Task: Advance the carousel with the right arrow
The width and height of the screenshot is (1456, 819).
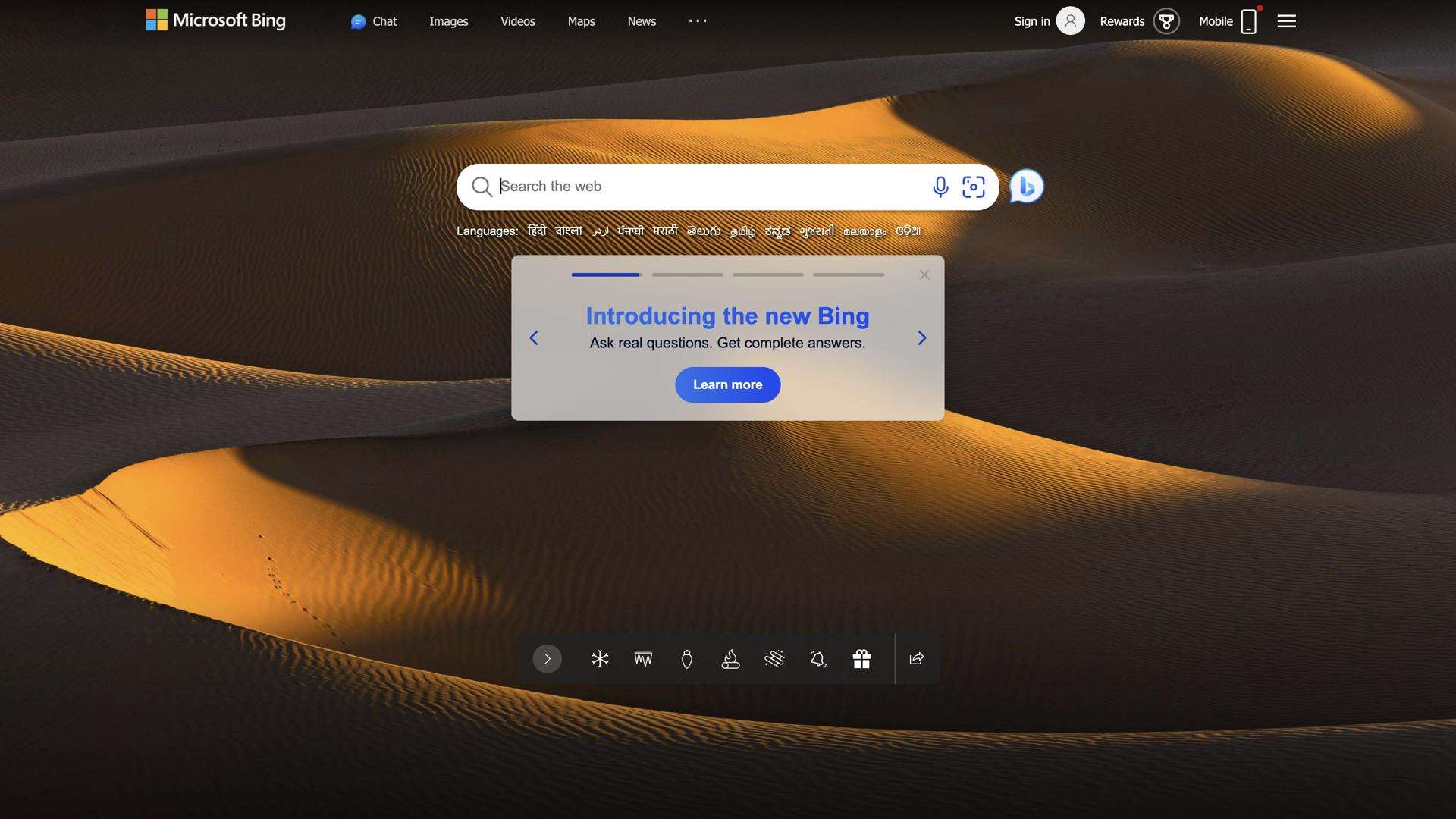Action: pos(922,338)
